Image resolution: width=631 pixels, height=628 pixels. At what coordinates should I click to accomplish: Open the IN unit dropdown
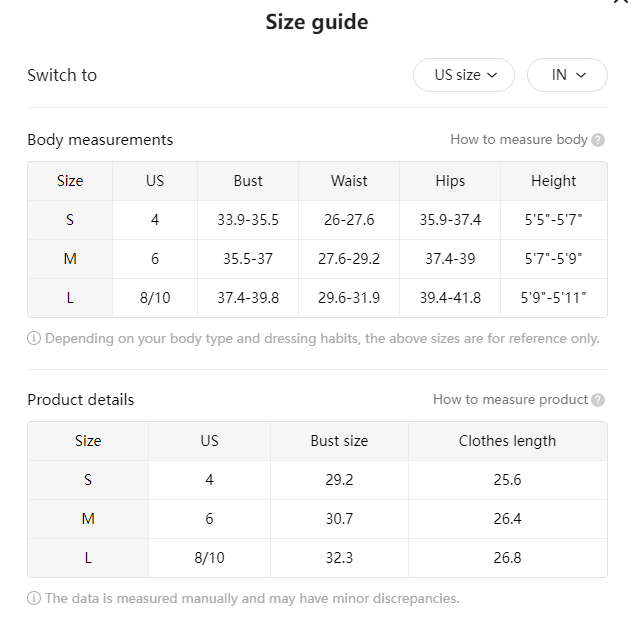point(567,75)
